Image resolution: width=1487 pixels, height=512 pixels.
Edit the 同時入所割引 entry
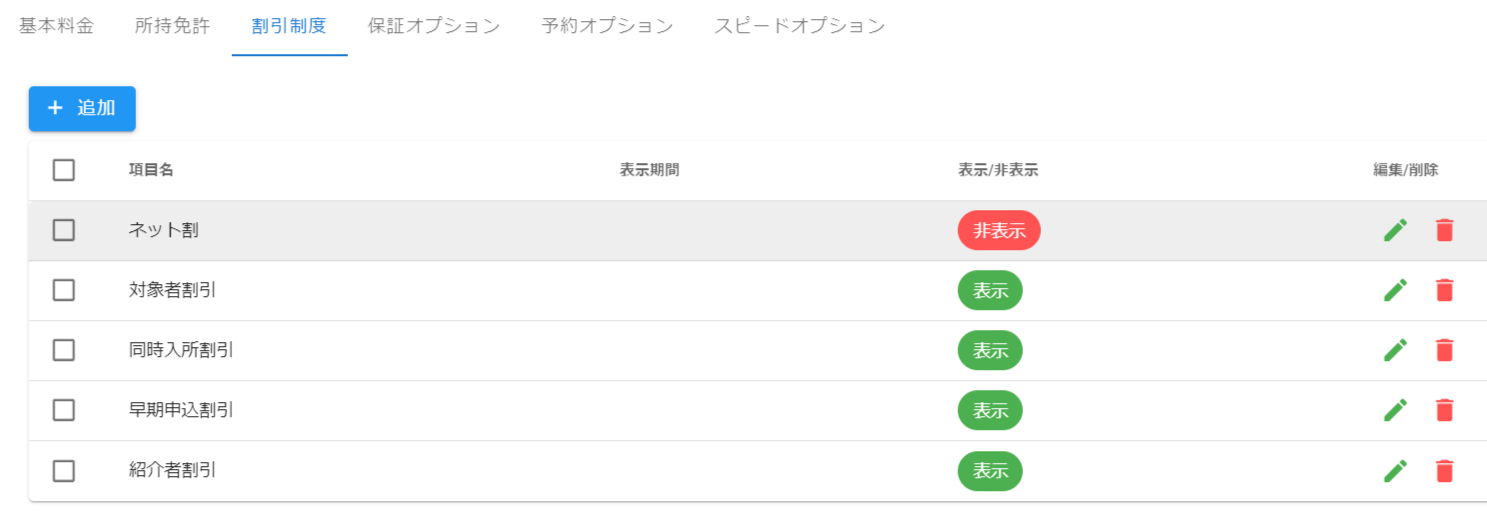click(1395, 350)
